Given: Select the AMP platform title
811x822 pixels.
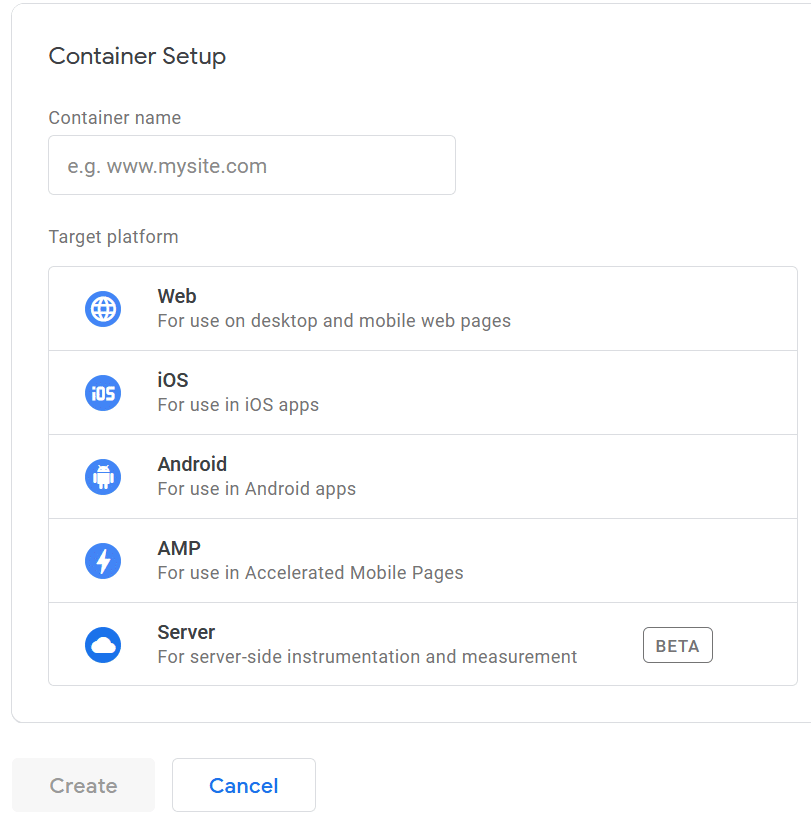Looking at the screenshot, I should coord(179,548).
